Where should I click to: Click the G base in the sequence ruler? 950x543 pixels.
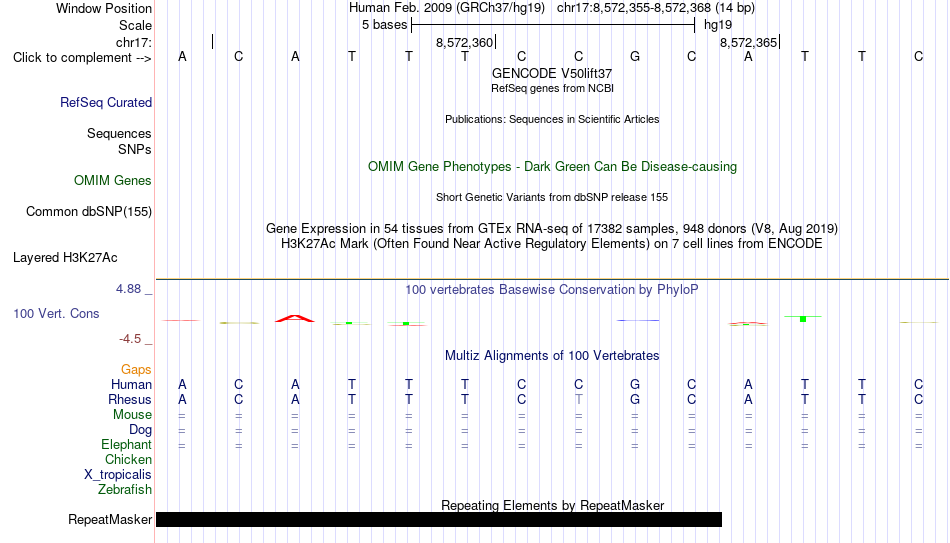click(635, 56)
